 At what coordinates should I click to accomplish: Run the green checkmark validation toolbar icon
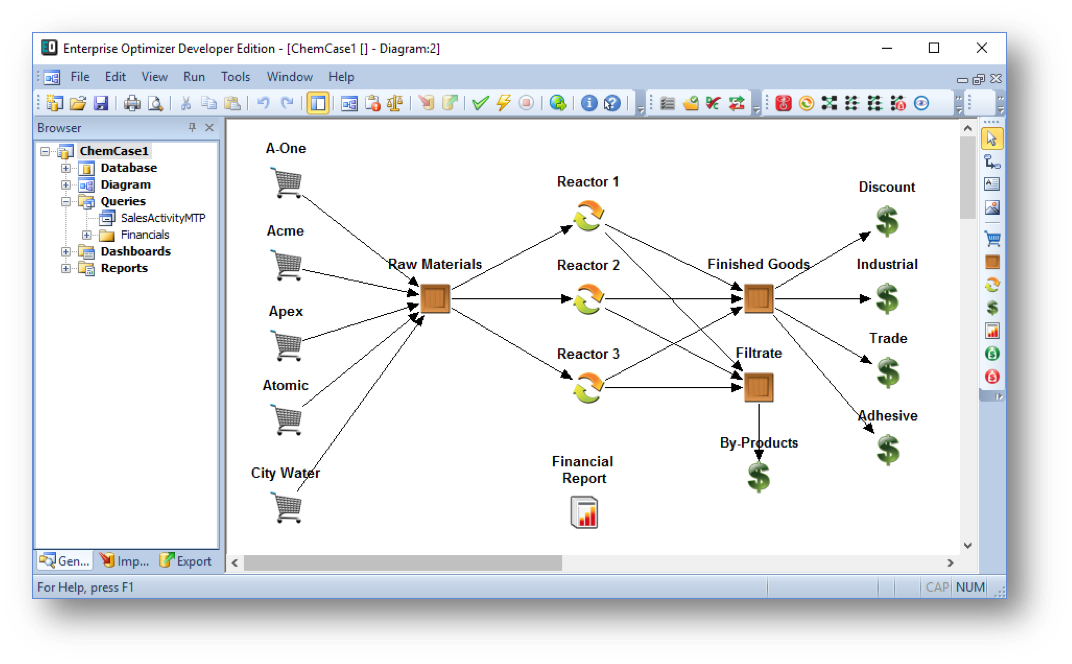tap(480, 102)
